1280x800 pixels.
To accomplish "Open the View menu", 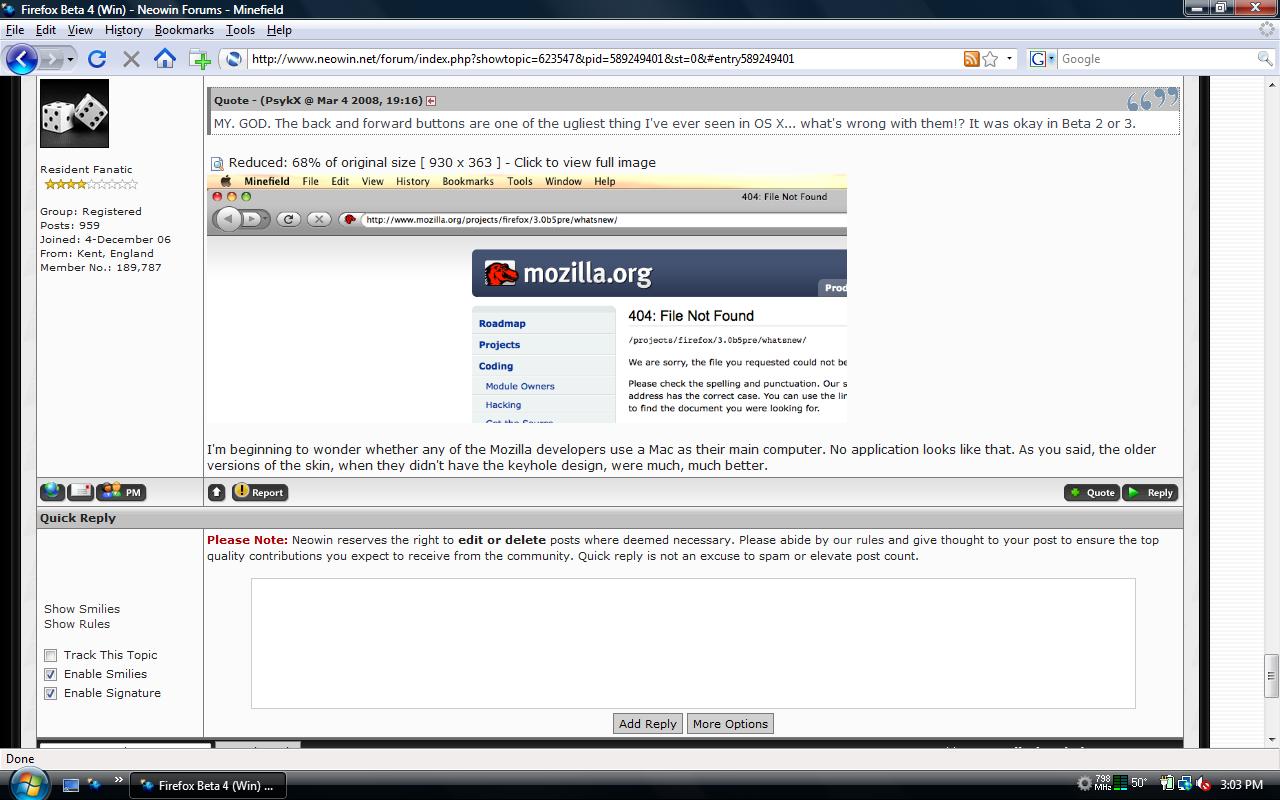I will click(80, 30).
